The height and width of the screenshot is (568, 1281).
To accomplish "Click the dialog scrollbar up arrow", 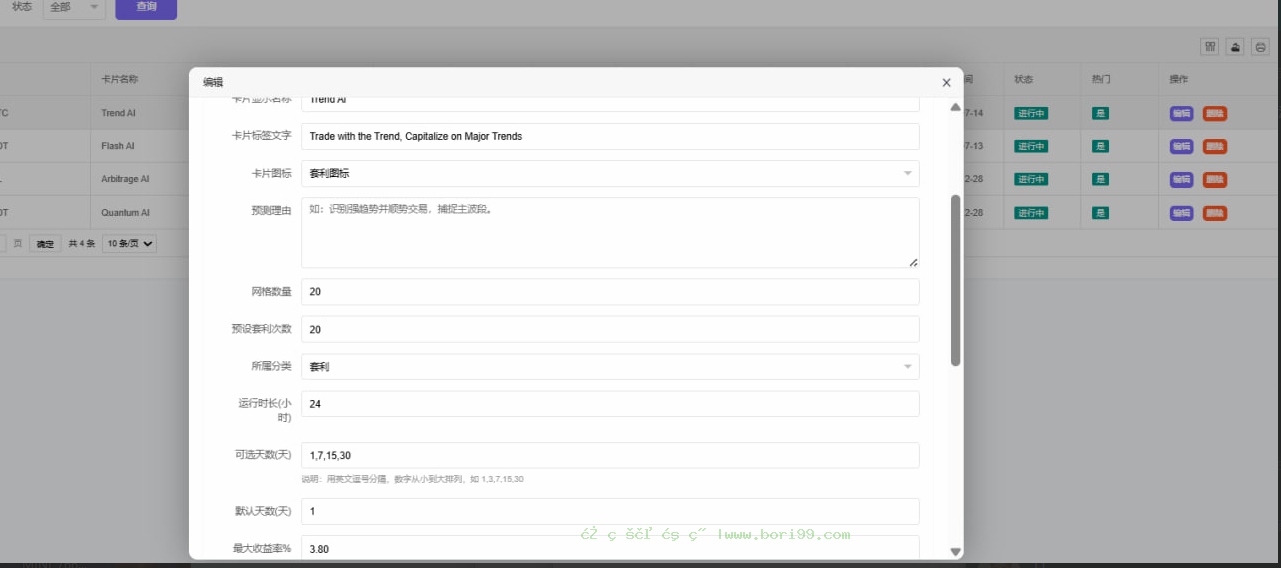I will point(955,107).
